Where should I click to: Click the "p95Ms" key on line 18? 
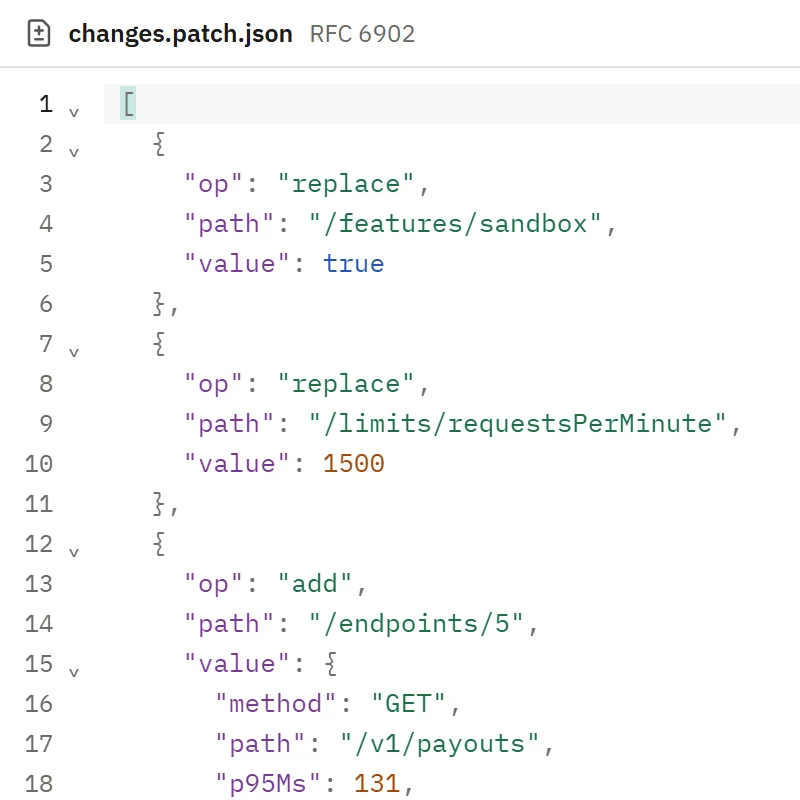[268, 784]
